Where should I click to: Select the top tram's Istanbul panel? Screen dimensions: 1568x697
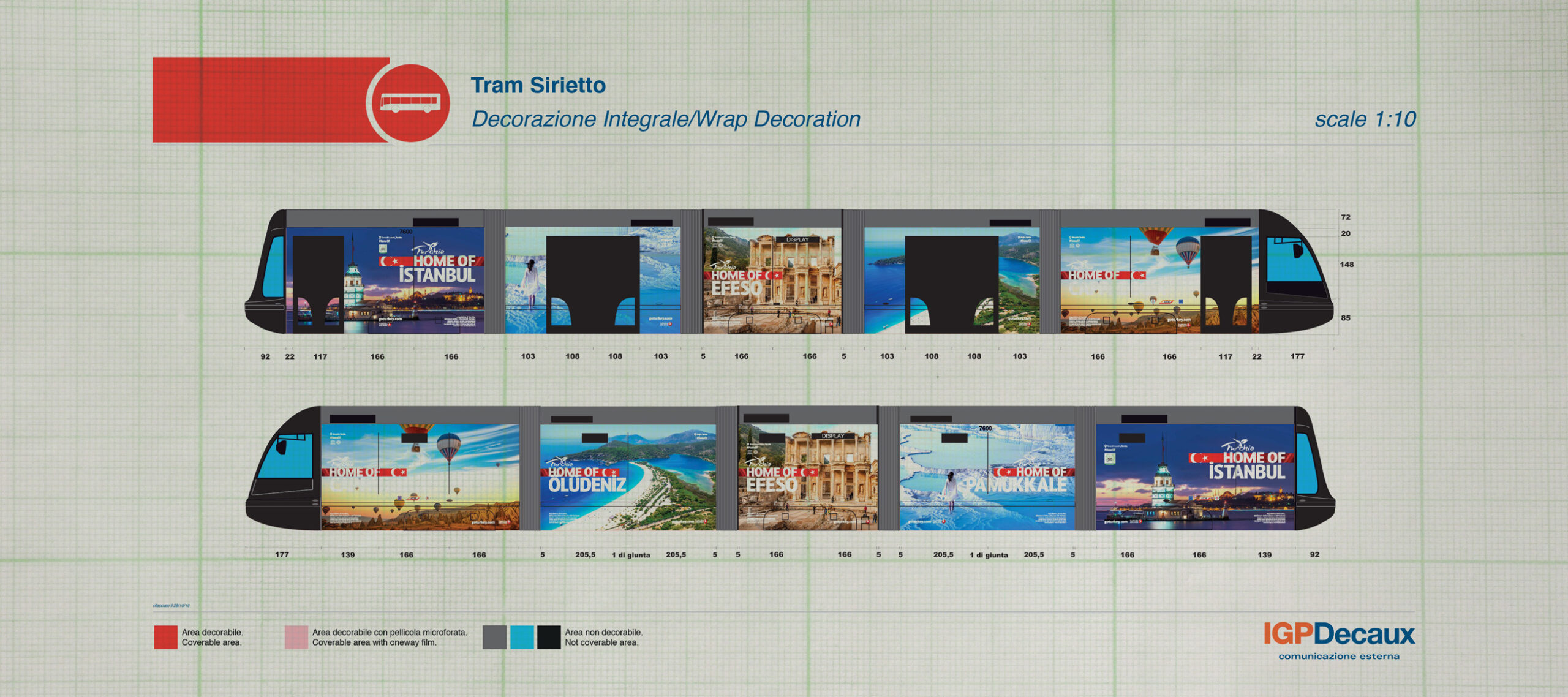point(385,281)
